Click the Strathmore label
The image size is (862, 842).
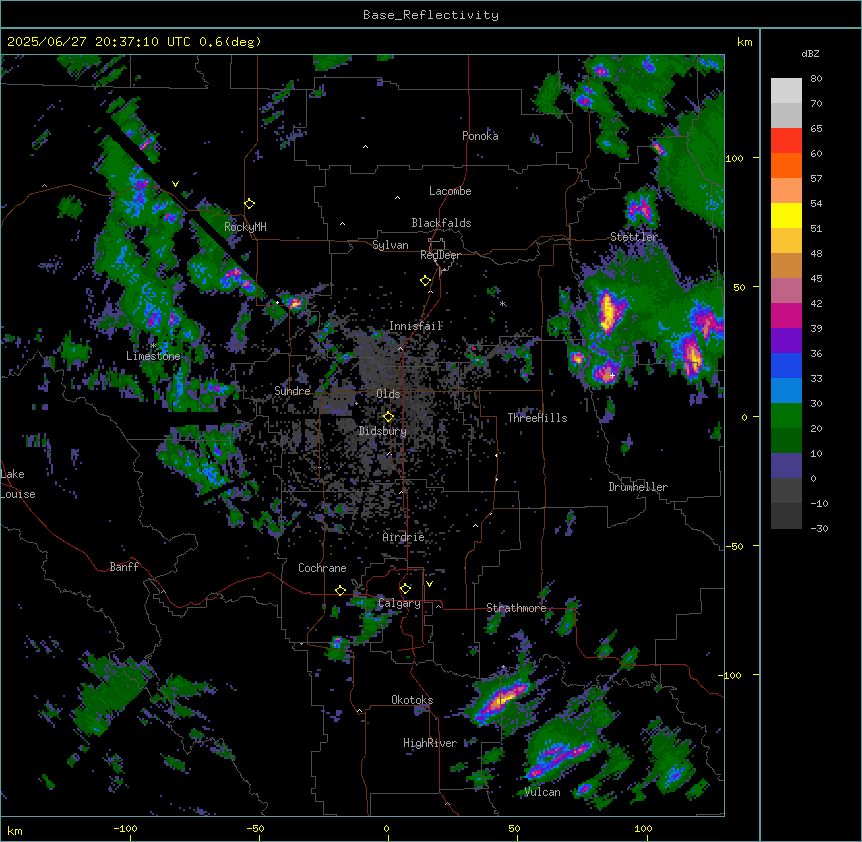516,608
